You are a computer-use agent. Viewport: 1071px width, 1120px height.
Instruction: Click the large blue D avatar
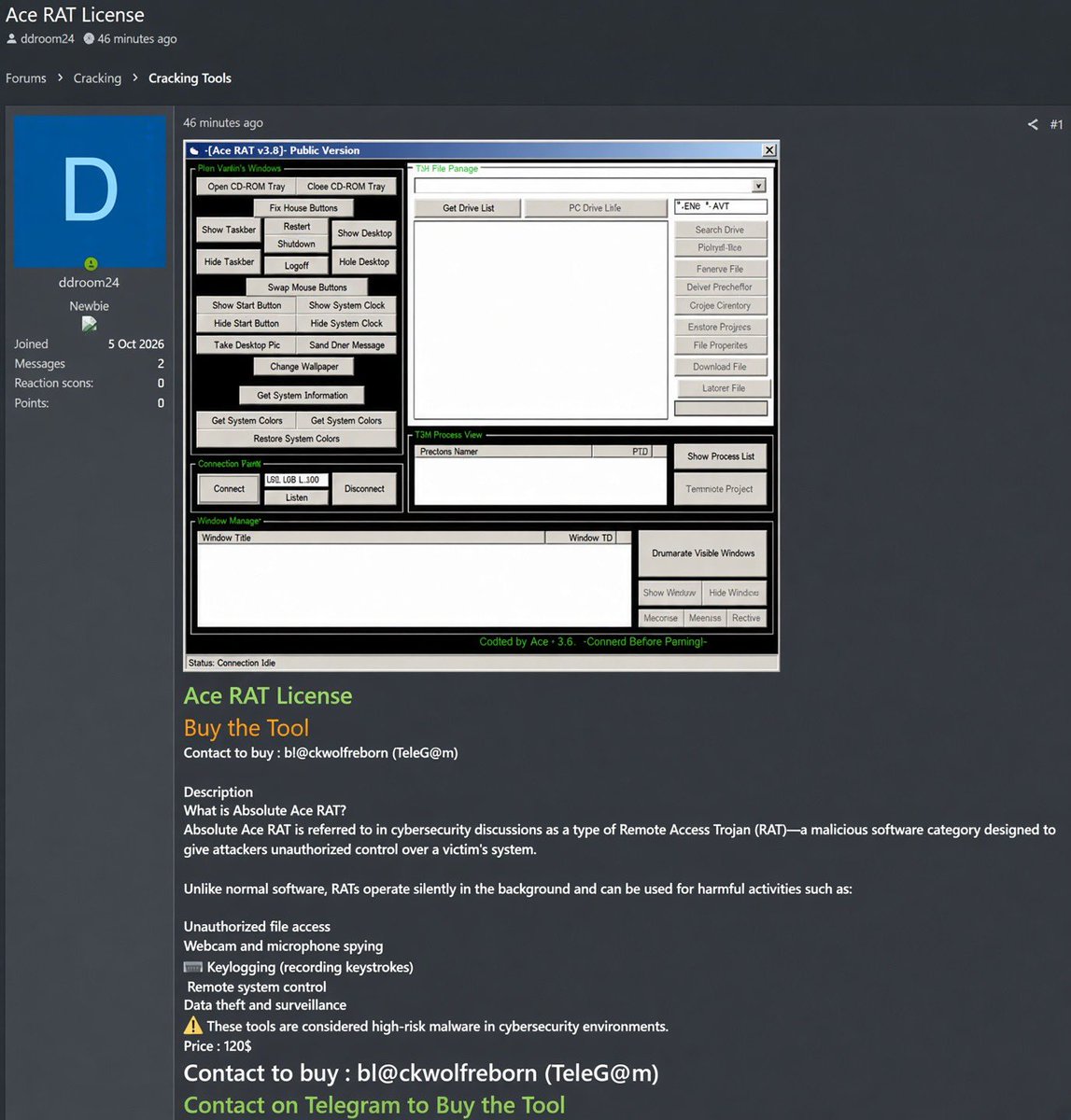(x=90, y=191)
